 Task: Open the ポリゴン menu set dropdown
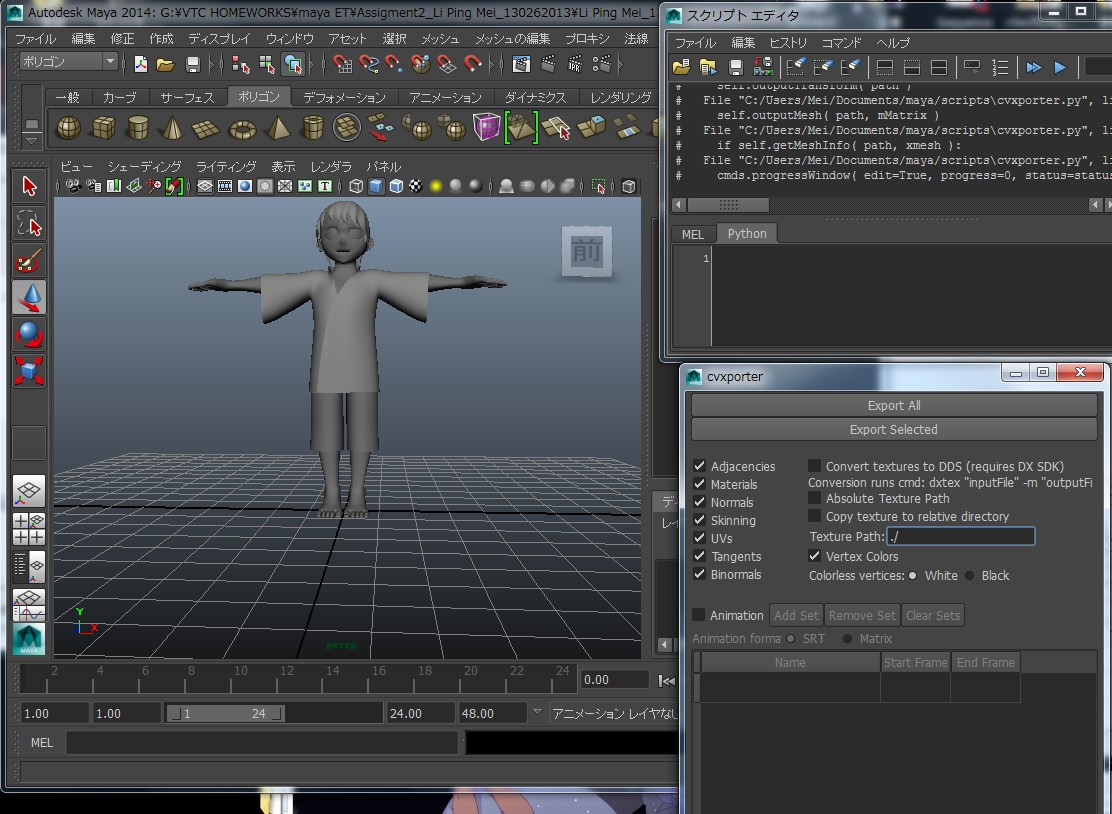[68, 62]
